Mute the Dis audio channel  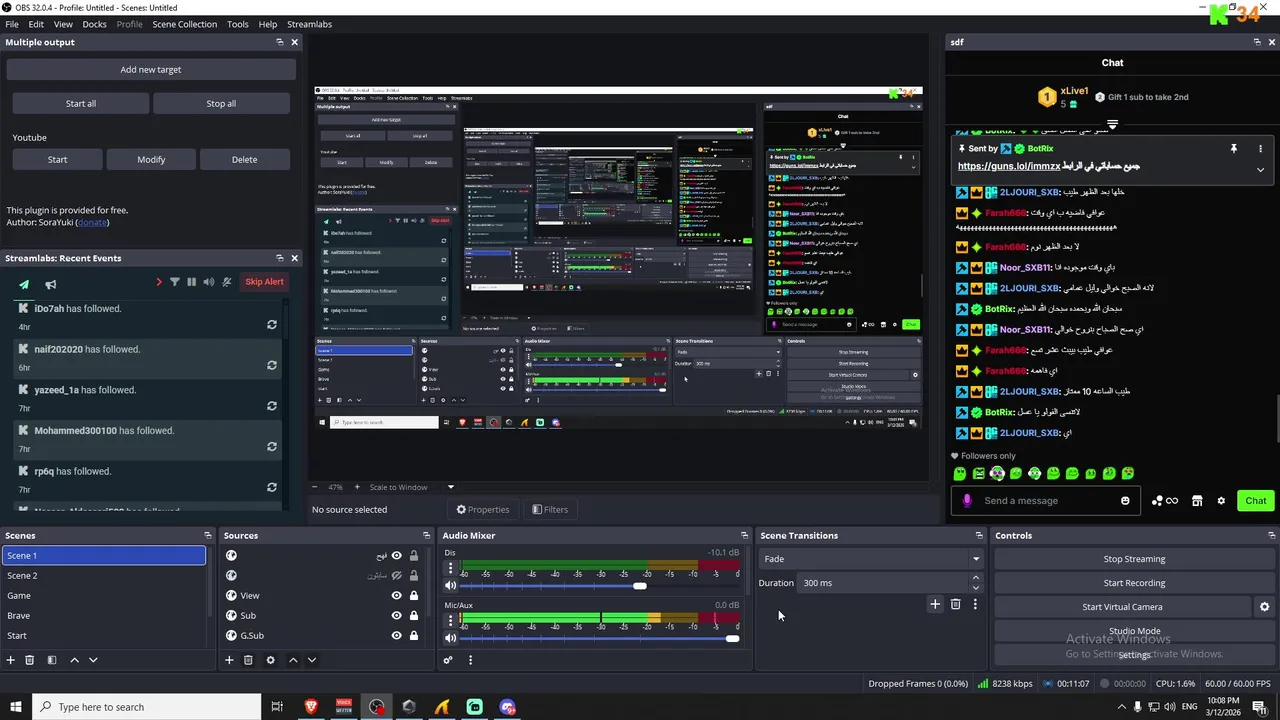coord(450,586)
